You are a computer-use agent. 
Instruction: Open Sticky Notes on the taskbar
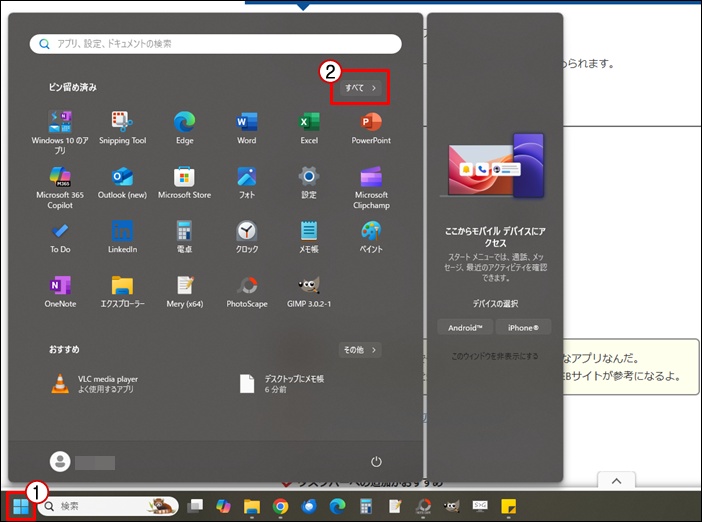(509, 506)
